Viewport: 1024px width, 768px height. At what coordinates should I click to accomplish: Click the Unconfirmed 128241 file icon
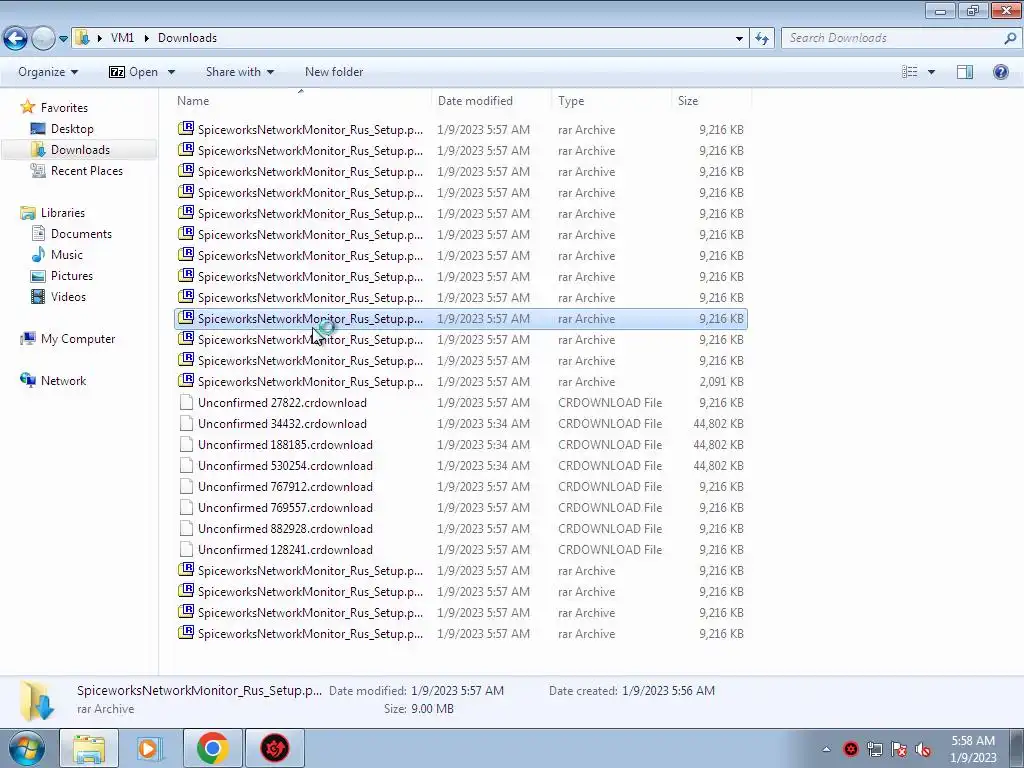[x=186, y=549]
